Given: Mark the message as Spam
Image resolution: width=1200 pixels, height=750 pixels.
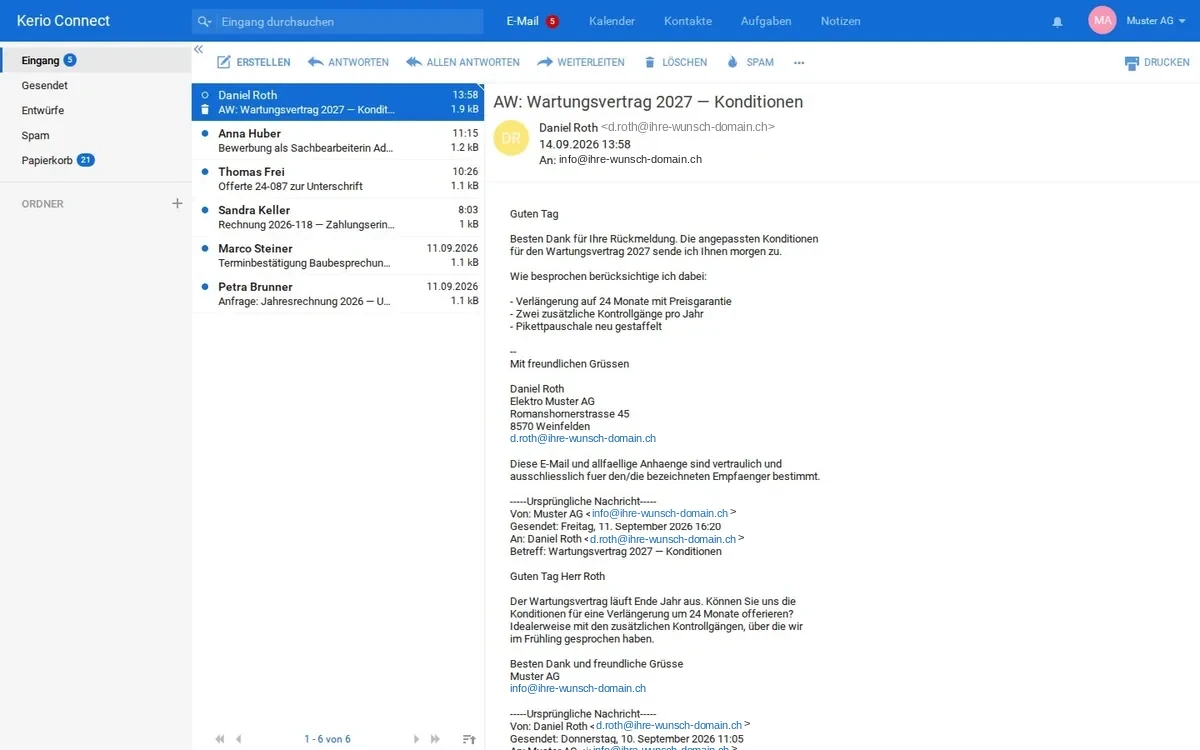Looking at the screenshot, I should pyautogui.click(x=750, y=62).
